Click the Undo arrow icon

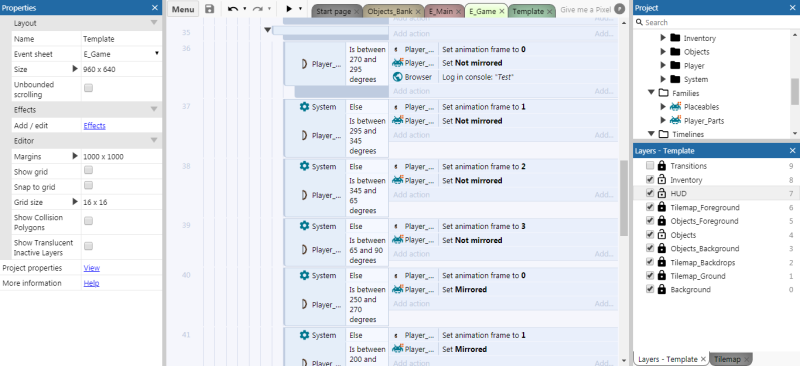pos(233,9)
